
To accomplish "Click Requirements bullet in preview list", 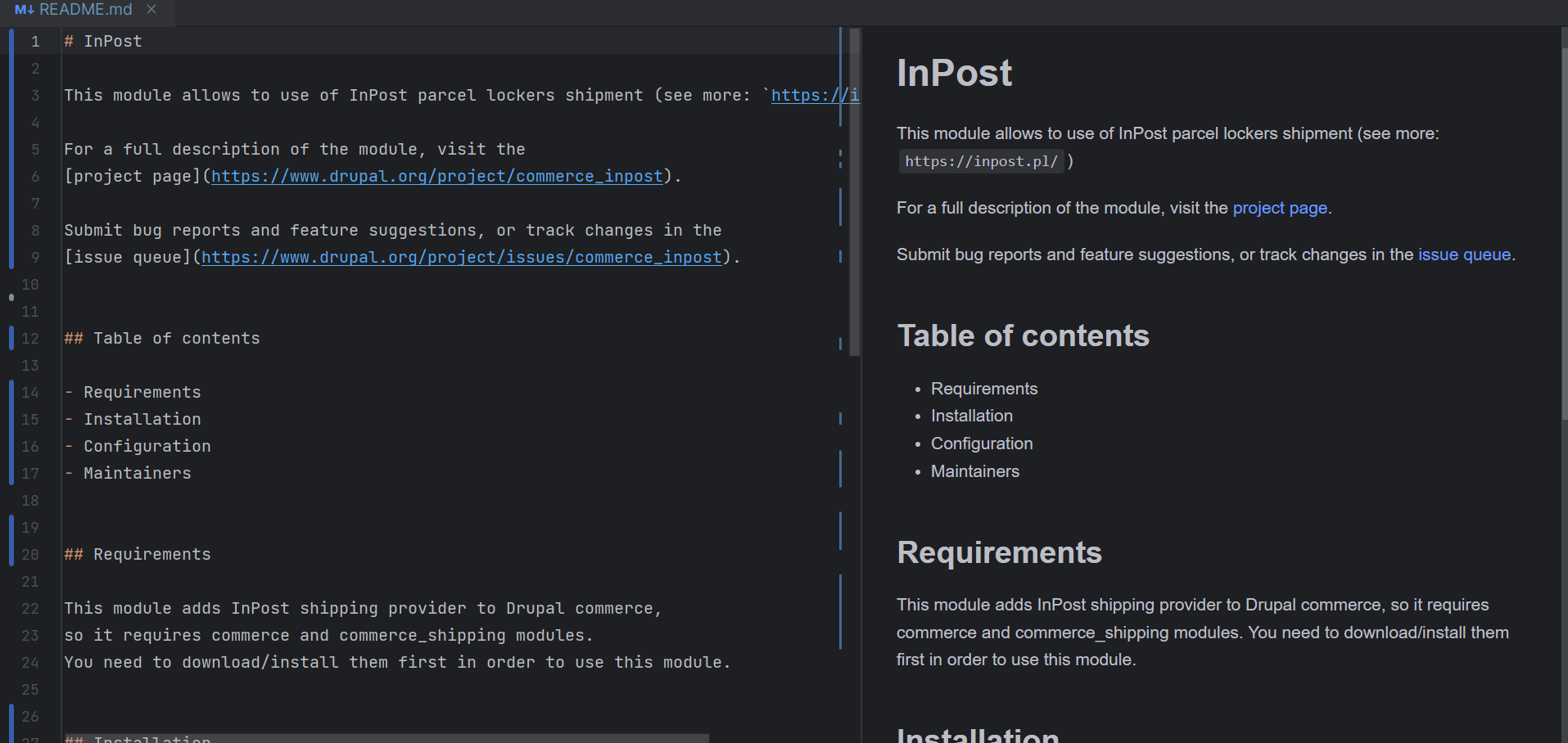I will 984,389.
